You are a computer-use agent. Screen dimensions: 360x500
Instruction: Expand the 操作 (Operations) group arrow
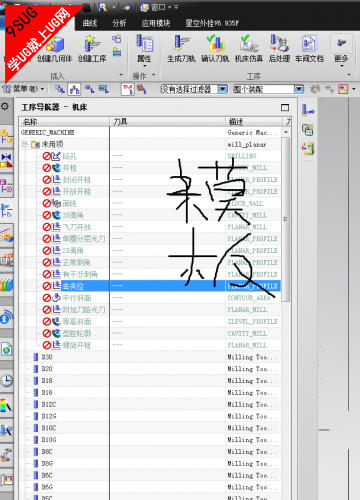[x=153, y=75]
